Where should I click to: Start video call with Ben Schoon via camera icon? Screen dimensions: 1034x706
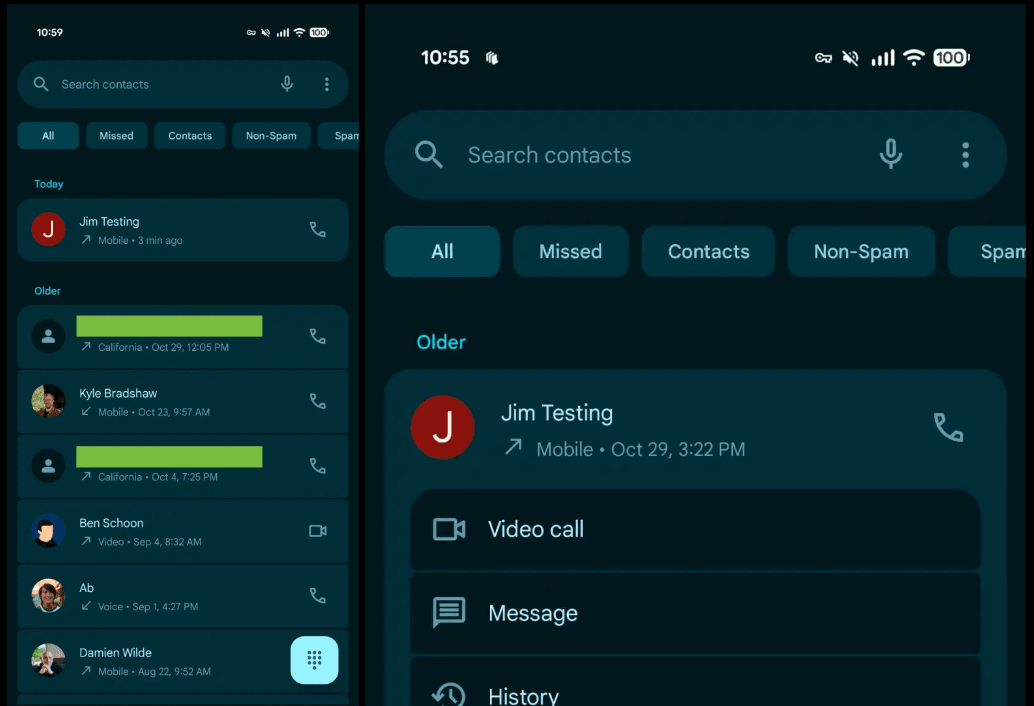pos(317,531)
